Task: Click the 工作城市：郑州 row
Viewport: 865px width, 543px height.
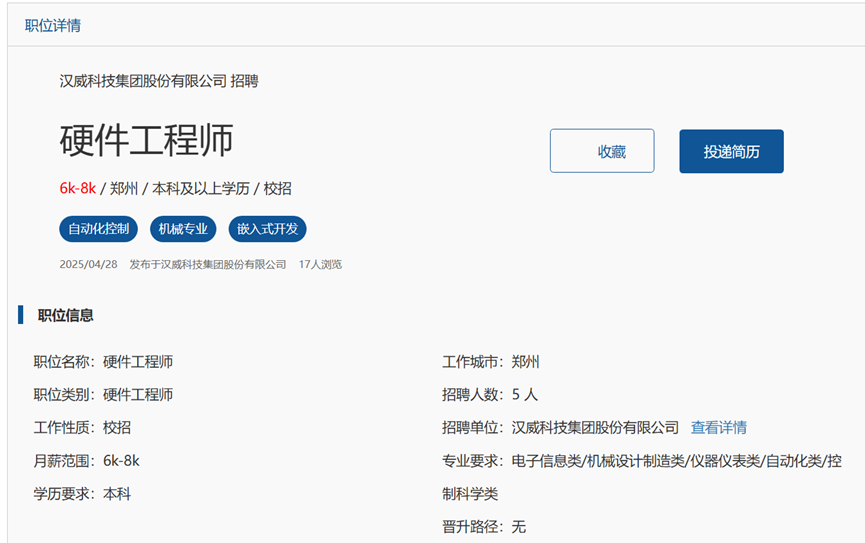Action: click(x=490, y=362)
